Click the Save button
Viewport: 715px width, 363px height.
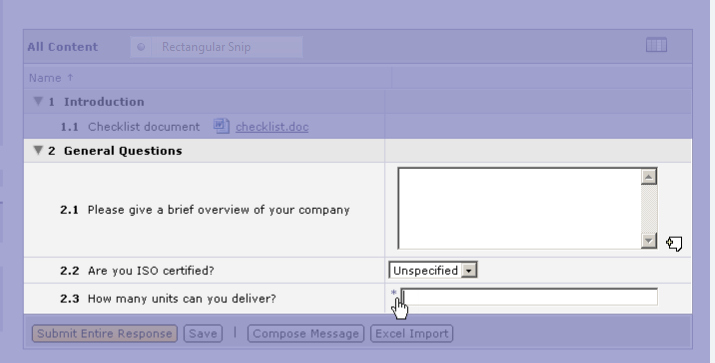click(203, 333)
